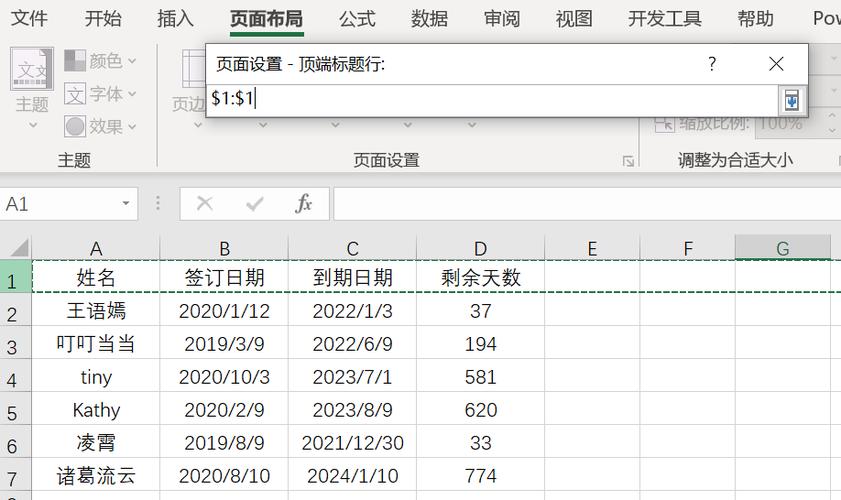Close the 页面设置 顶端标题行 dialog

pos(776,64)
